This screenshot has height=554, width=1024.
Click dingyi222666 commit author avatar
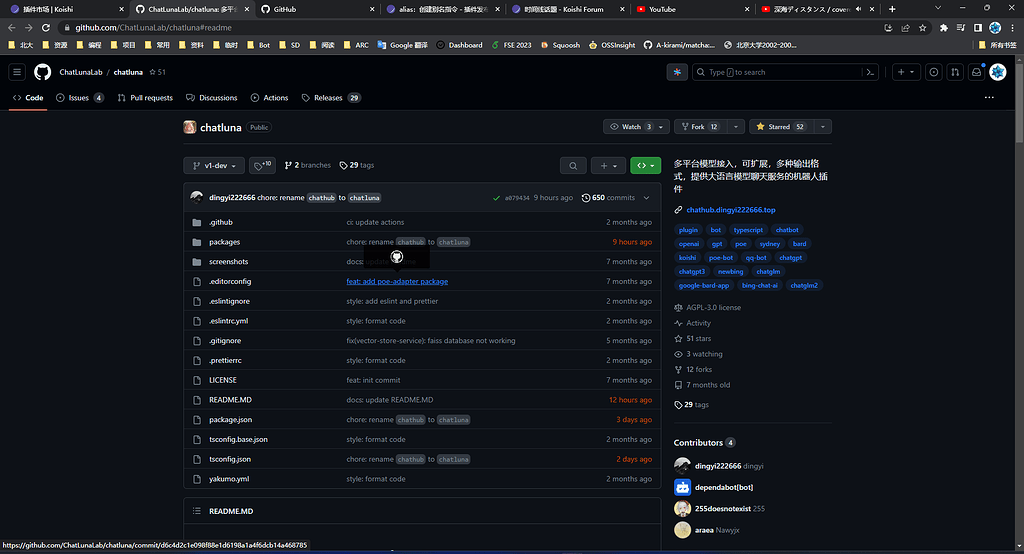click(197, 197)
